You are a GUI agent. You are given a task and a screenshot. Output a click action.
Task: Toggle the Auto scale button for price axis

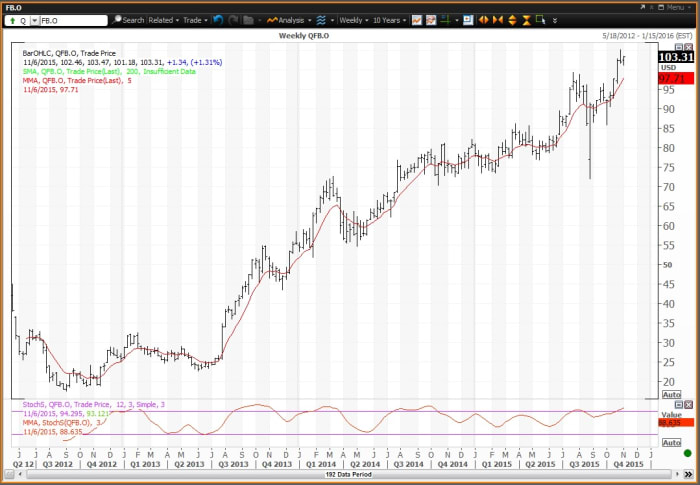pos(671,395)
